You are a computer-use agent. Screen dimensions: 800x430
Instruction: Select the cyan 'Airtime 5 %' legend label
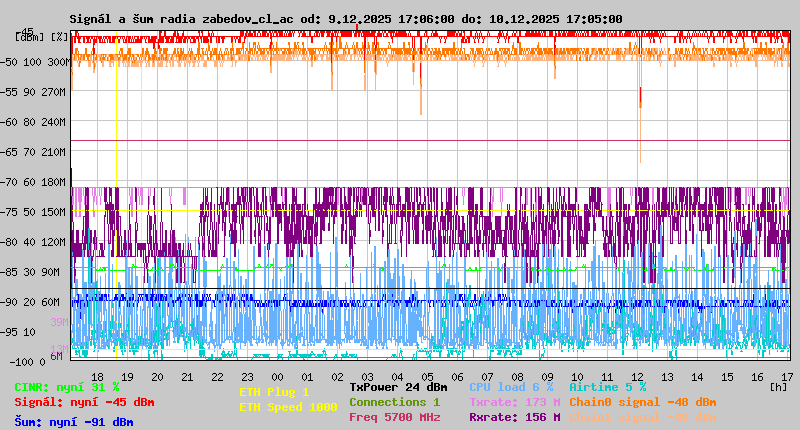(607, 387)
